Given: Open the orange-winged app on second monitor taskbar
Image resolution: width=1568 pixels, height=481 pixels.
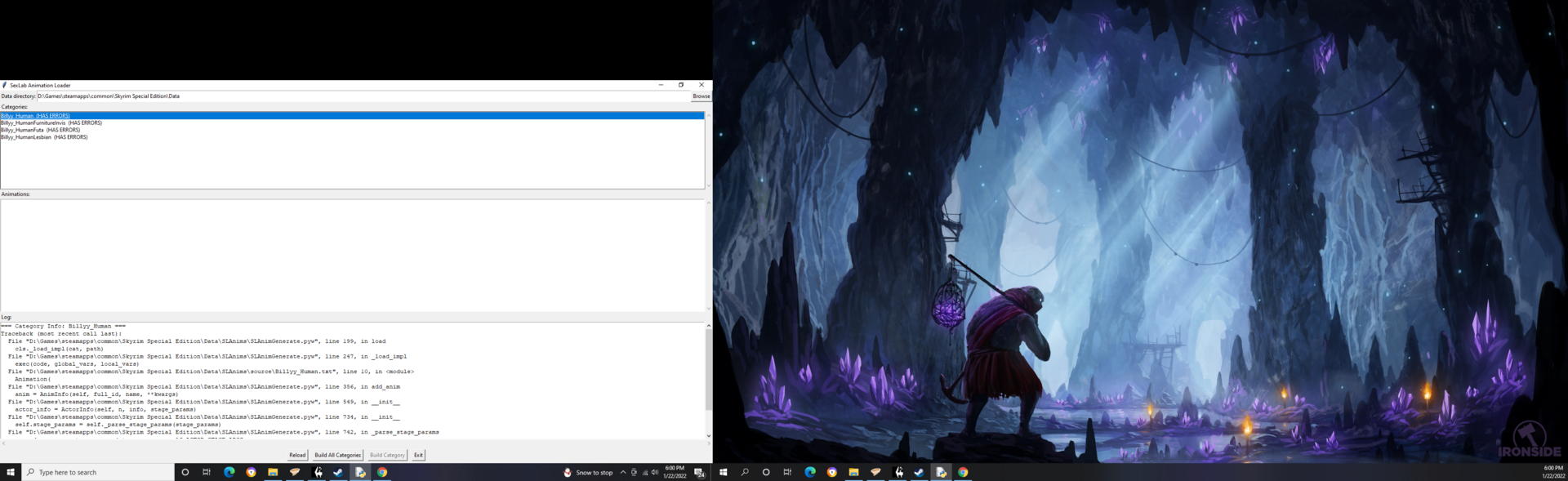Looking at the screenshot, I should tap(875, 472).
